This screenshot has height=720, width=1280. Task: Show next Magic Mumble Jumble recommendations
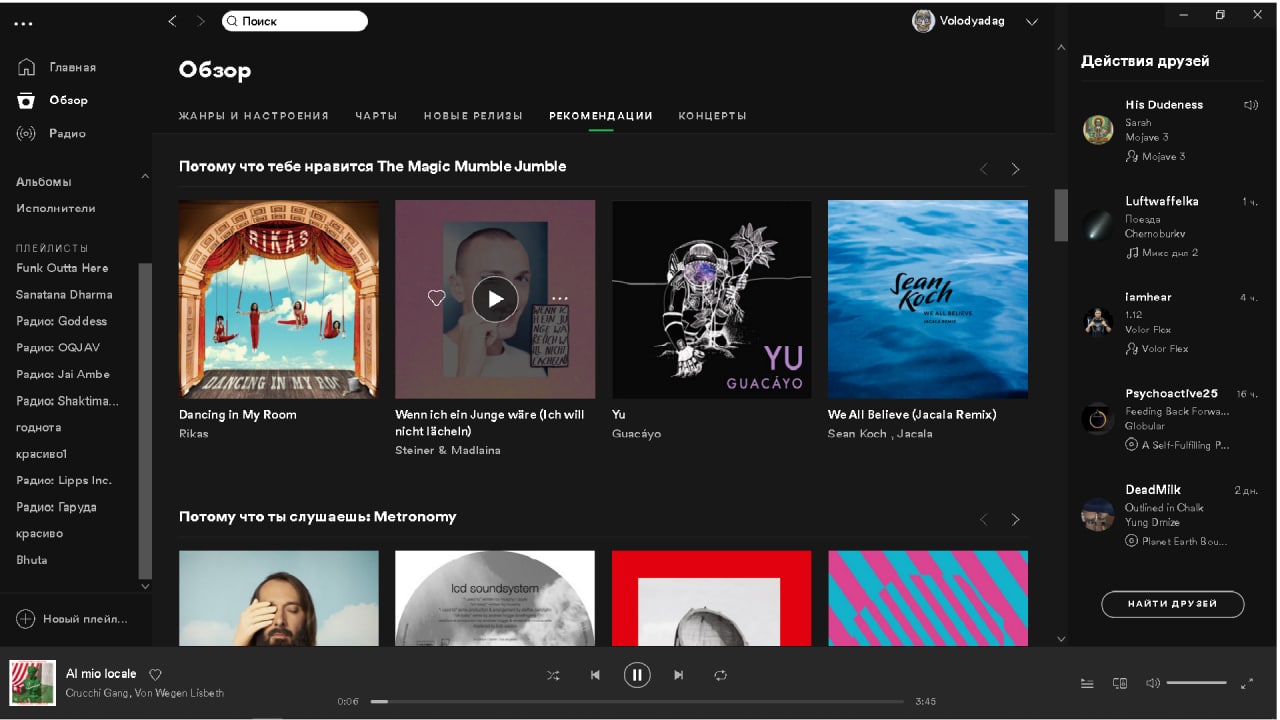(1015, 169)
